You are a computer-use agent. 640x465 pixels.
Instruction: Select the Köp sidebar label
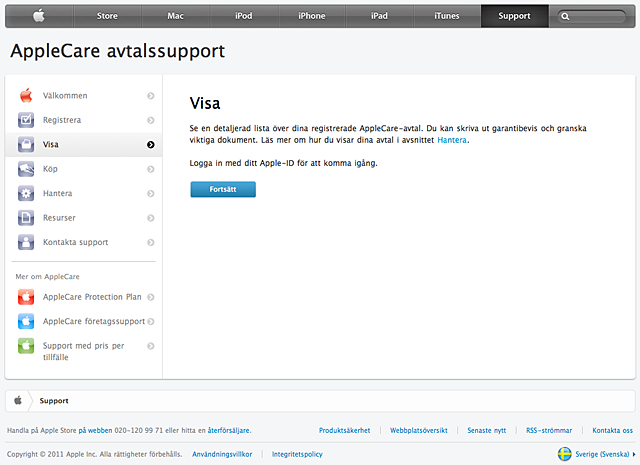tap(50, 169)
